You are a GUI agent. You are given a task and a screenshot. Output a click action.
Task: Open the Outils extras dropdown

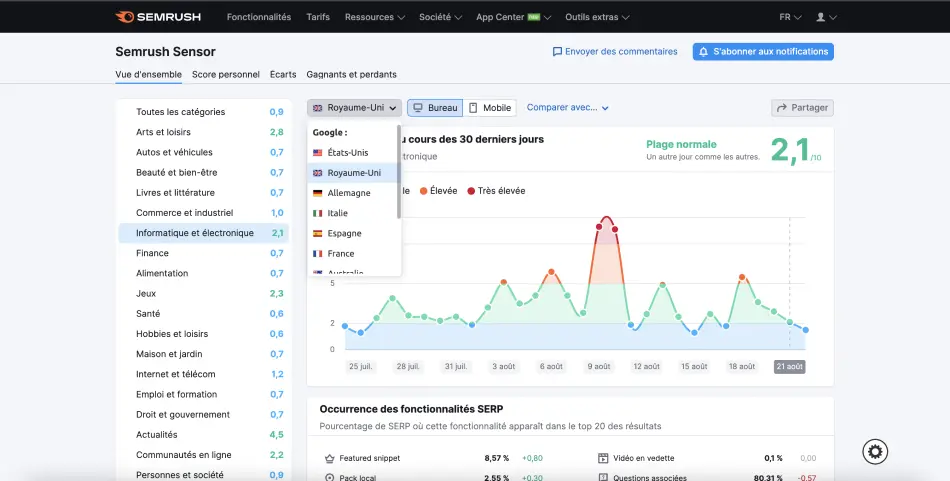(597, 17)
